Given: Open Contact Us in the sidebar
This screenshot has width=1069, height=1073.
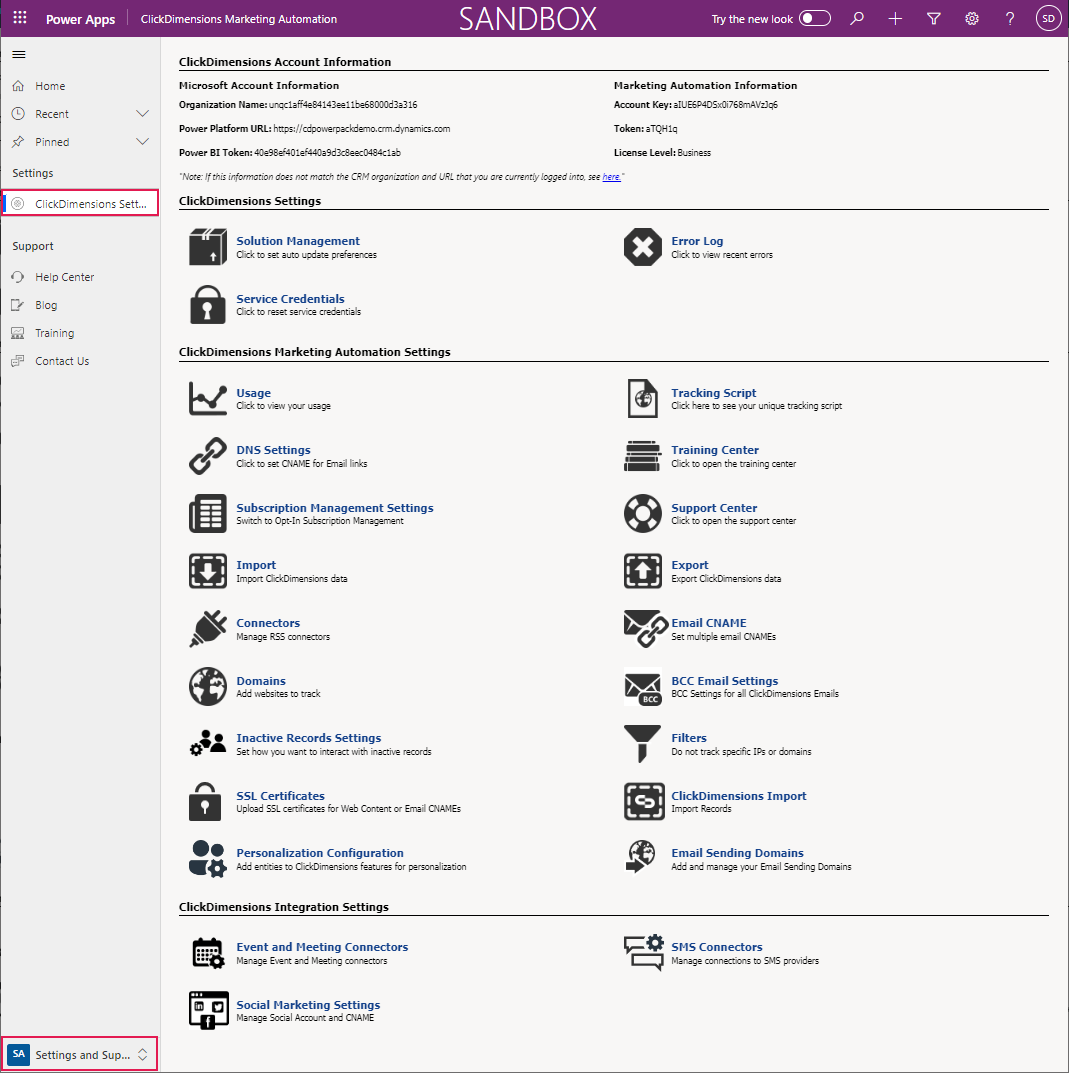Looking at the screenshot, I should 80,361.
